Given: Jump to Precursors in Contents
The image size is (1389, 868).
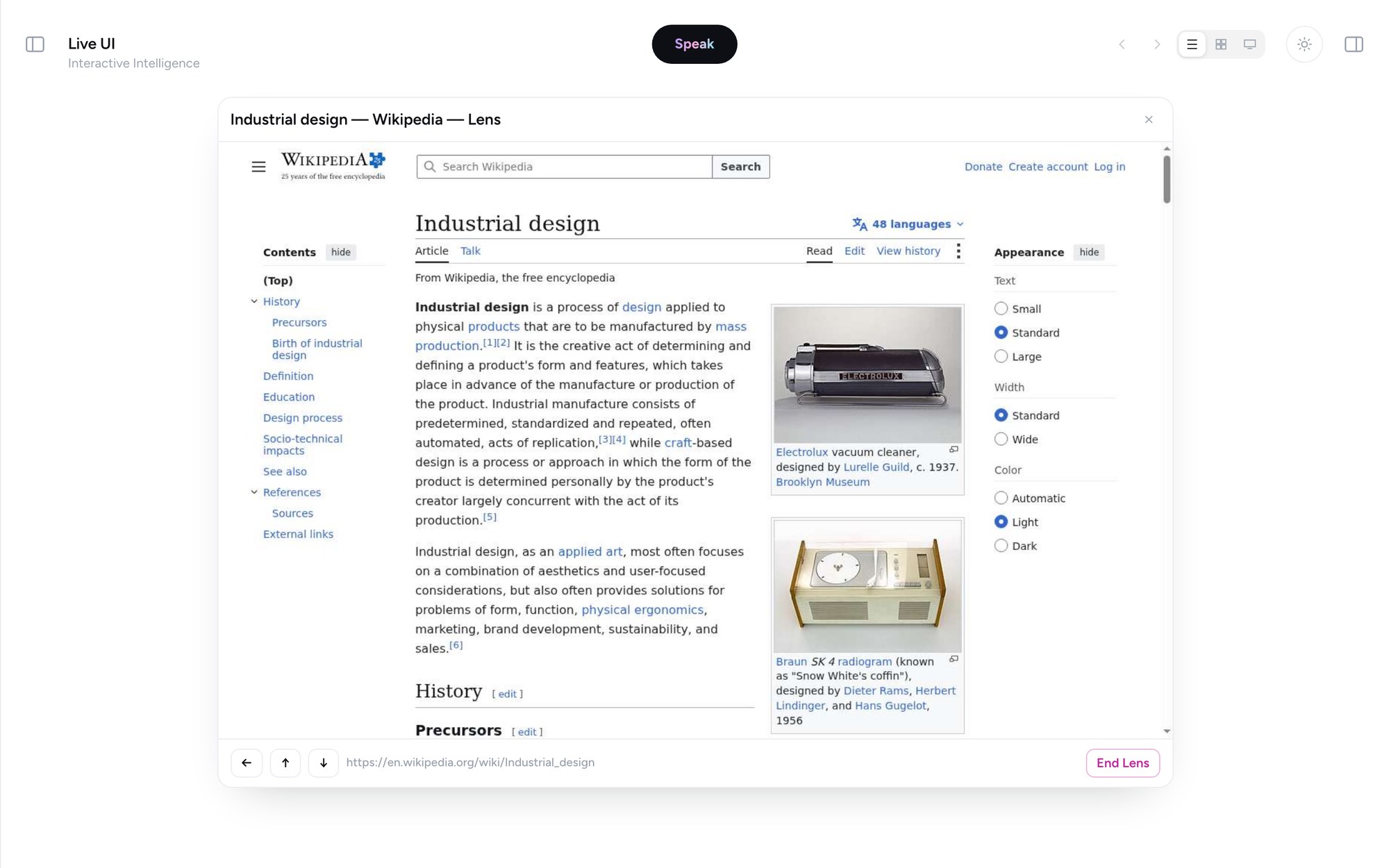Looking at the screenshot, I should [x=299, y=322].
